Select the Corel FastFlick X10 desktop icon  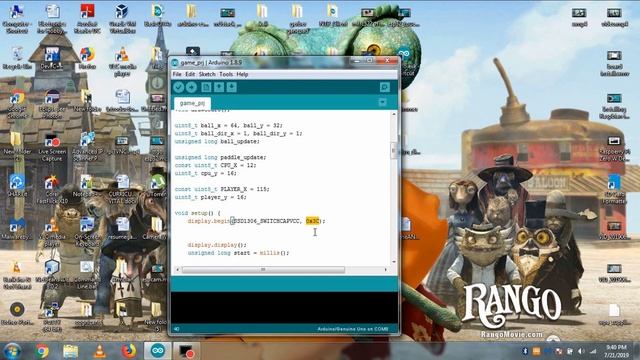pos(52,189)
